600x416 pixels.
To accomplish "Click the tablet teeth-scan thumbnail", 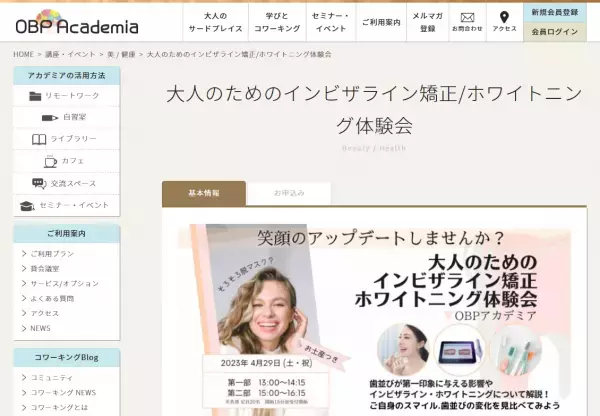I will (460, 349).
